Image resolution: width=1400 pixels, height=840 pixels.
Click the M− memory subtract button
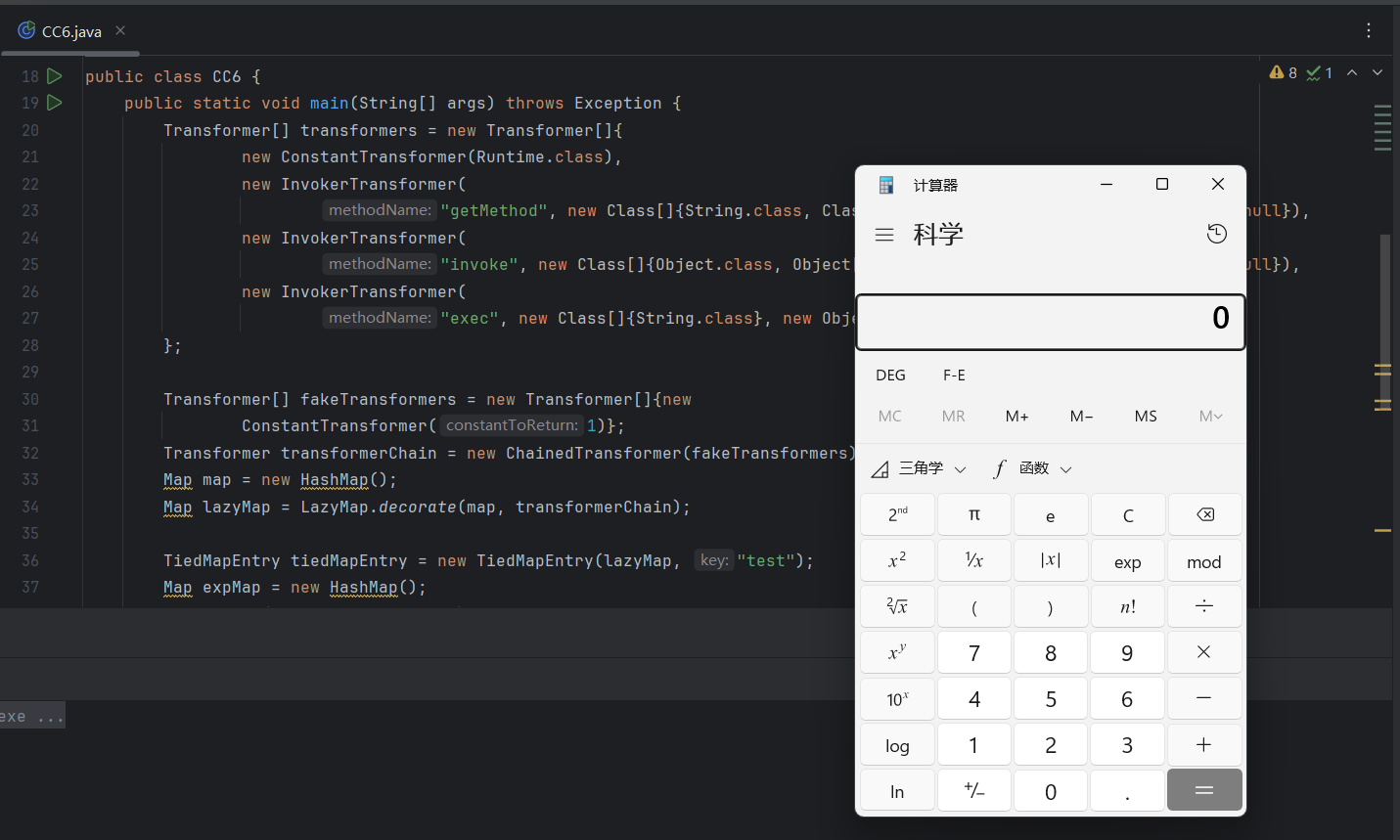coord(1081,417)
